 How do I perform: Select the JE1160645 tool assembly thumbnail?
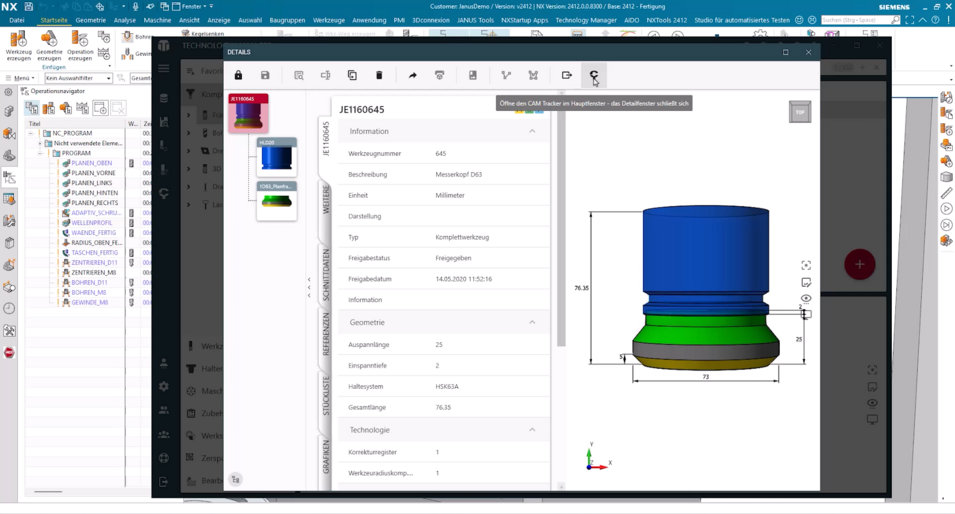point(248,113)
